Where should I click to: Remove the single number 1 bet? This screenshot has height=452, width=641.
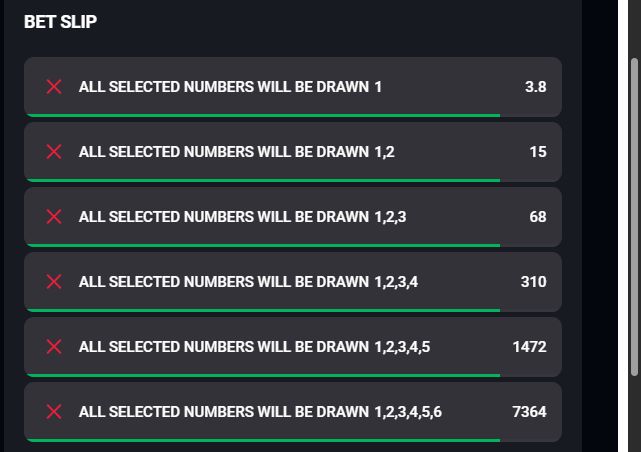tap(54, 87)
